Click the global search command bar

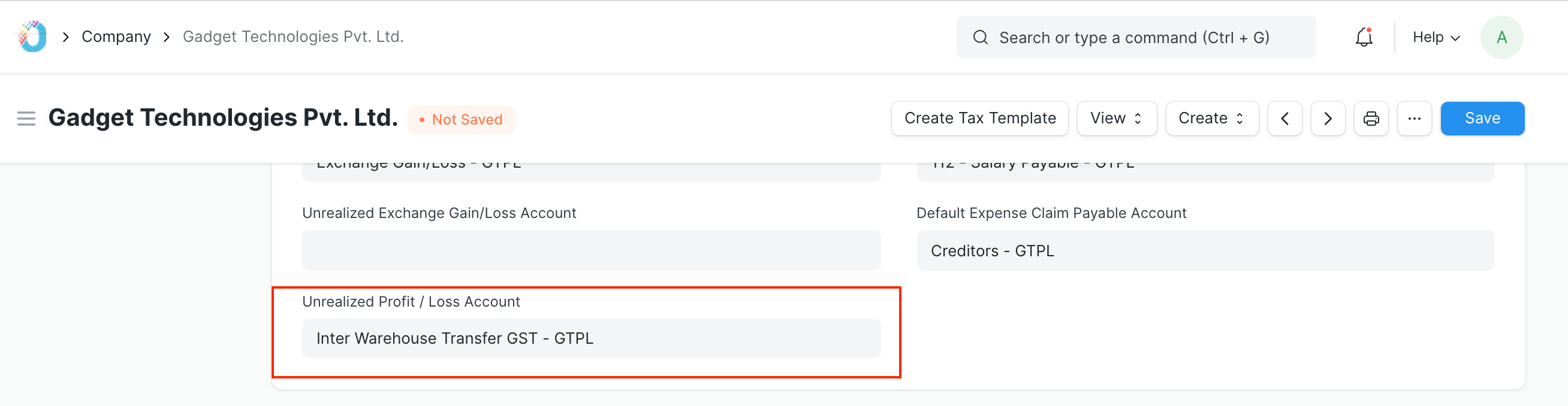[1135, 37]
